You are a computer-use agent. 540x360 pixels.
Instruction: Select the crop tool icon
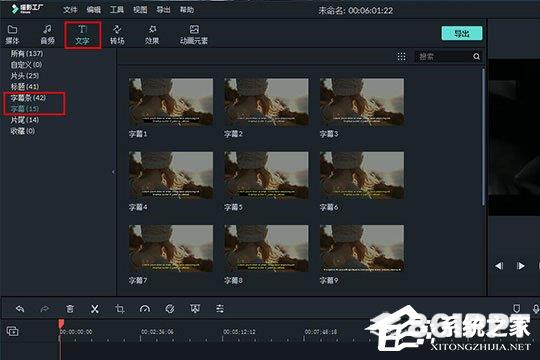pyautogui.click(x=120, y=309)
